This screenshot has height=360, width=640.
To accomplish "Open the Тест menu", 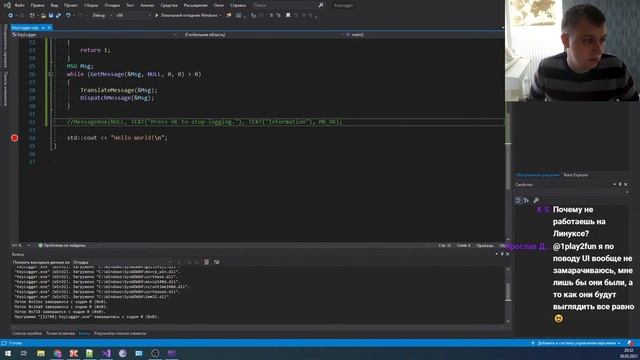I will (x=130, y=5).
